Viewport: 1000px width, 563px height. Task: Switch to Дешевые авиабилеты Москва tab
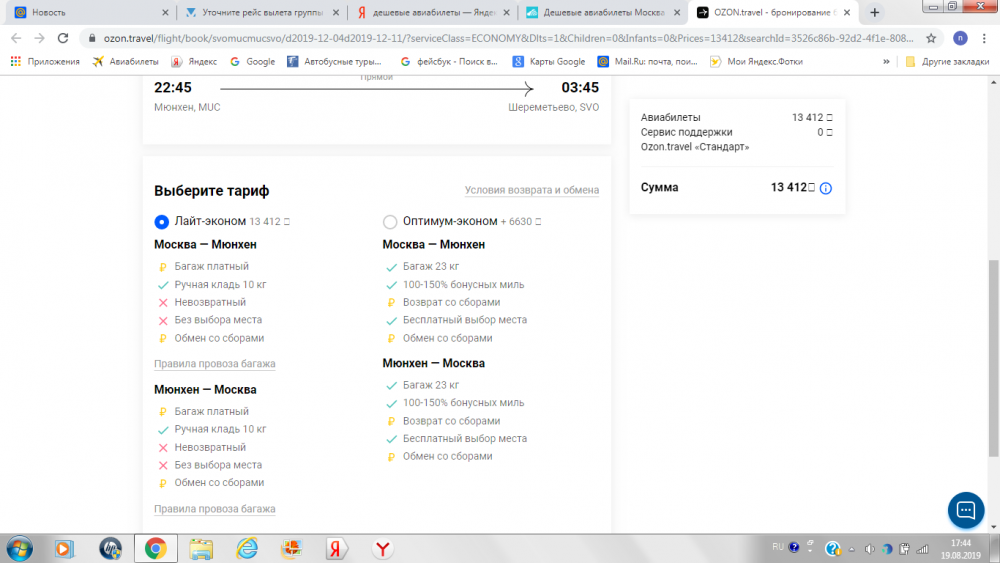coord(603,13)
